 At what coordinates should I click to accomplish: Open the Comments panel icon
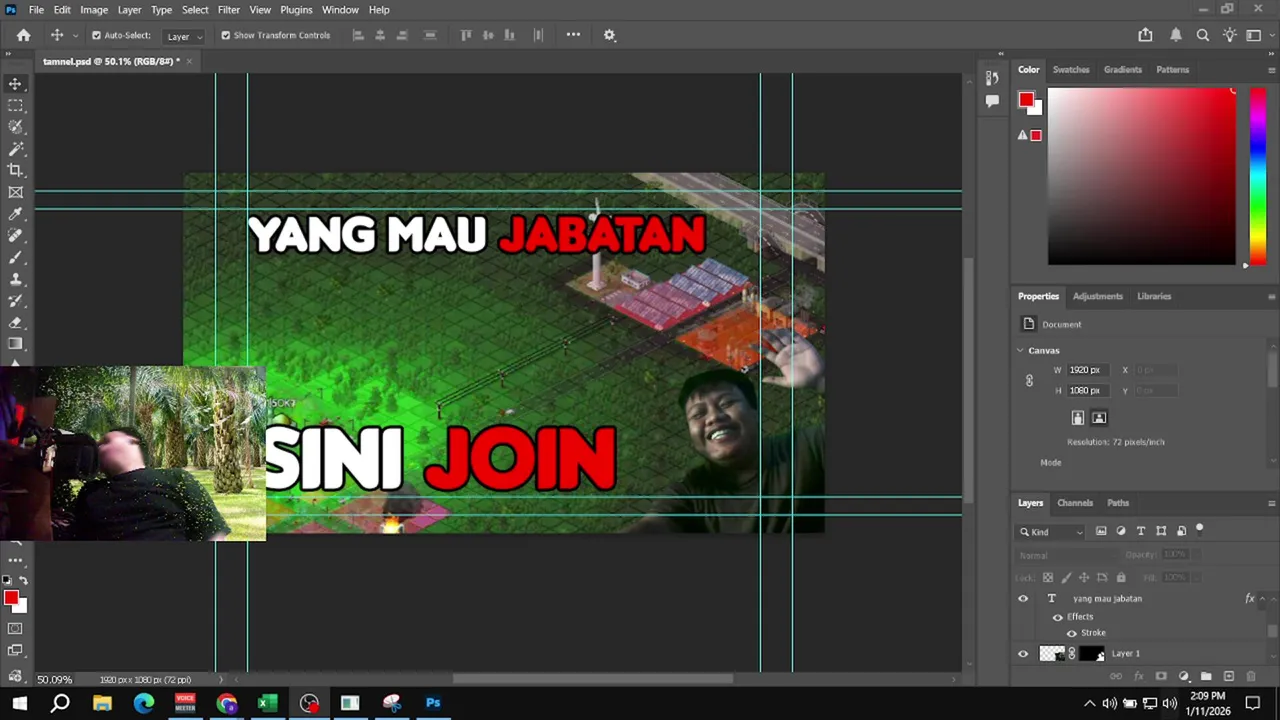(x=992, y=101)
